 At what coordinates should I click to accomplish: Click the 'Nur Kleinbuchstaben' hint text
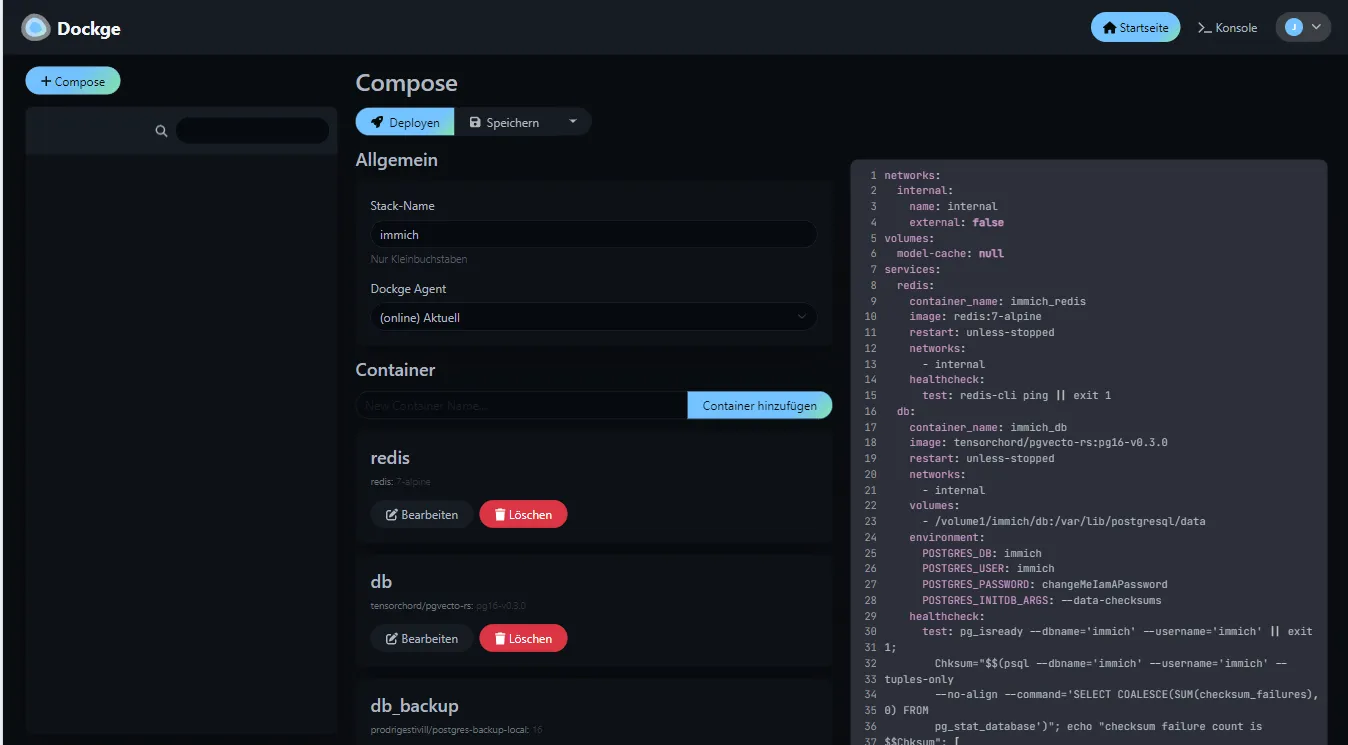pyautogui.click(x=419, y=259)
